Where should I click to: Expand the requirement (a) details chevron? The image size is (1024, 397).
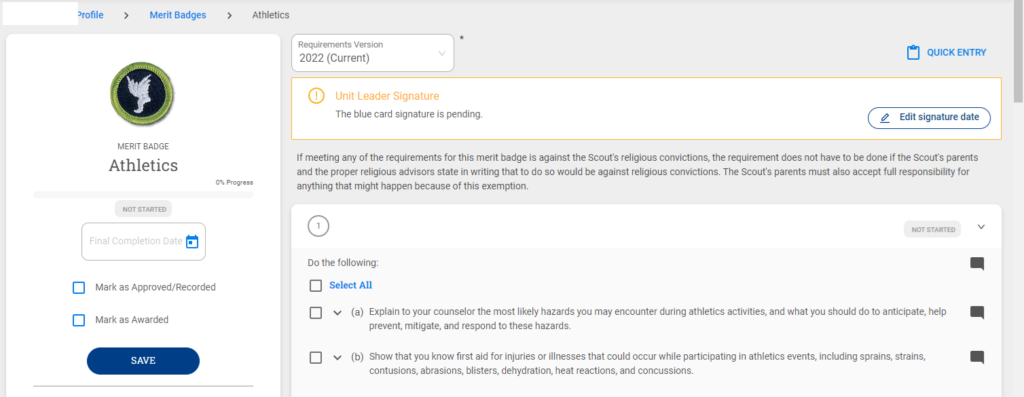point(338,313)
